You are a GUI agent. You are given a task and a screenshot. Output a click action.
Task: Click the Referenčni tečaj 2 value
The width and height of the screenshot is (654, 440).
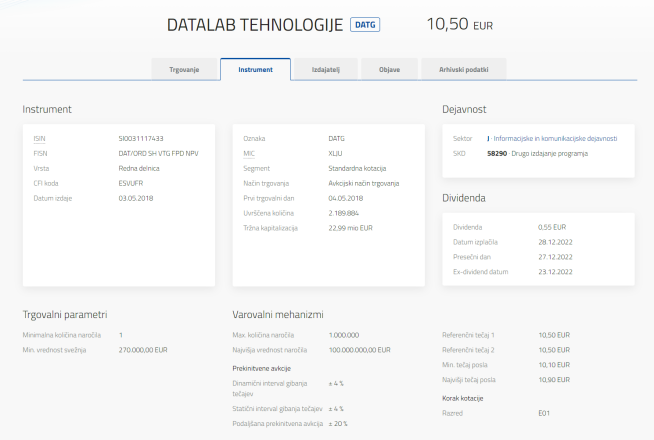pos(554,350)
